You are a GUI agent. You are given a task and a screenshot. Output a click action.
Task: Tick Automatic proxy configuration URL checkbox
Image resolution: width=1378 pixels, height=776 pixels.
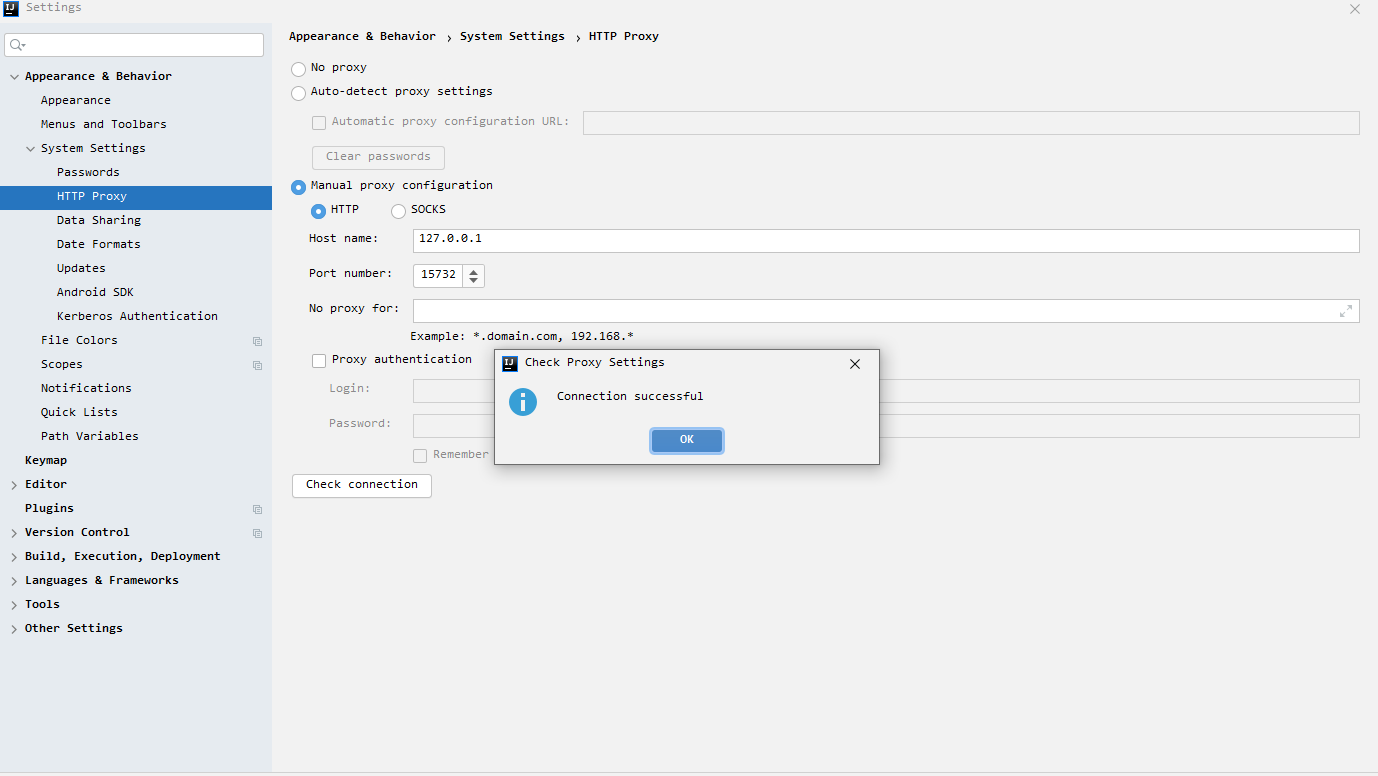tap(319, 122)
